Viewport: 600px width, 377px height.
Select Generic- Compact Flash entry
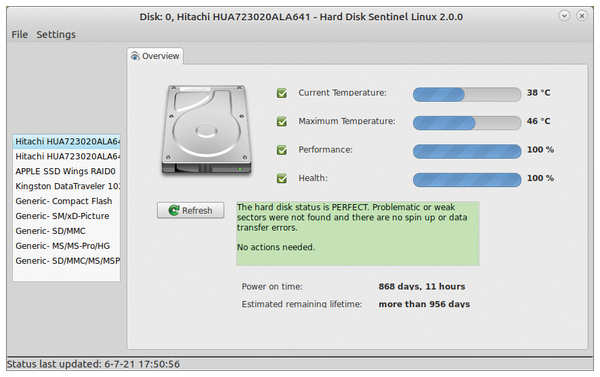[67, 201]
